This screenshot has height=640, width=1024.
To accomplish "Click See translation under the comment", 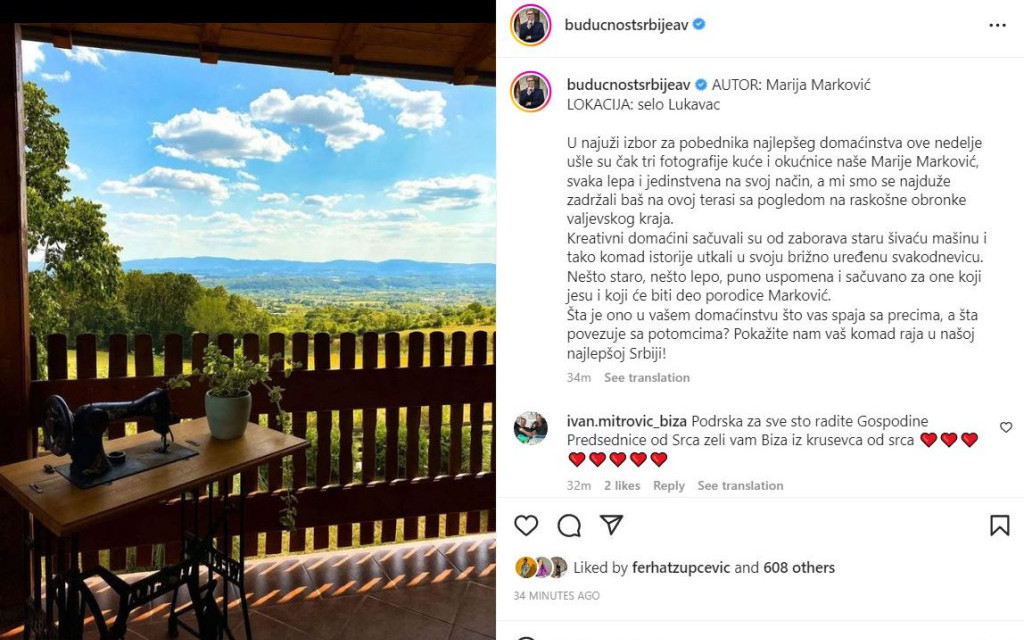I will [x=740, y=485].
